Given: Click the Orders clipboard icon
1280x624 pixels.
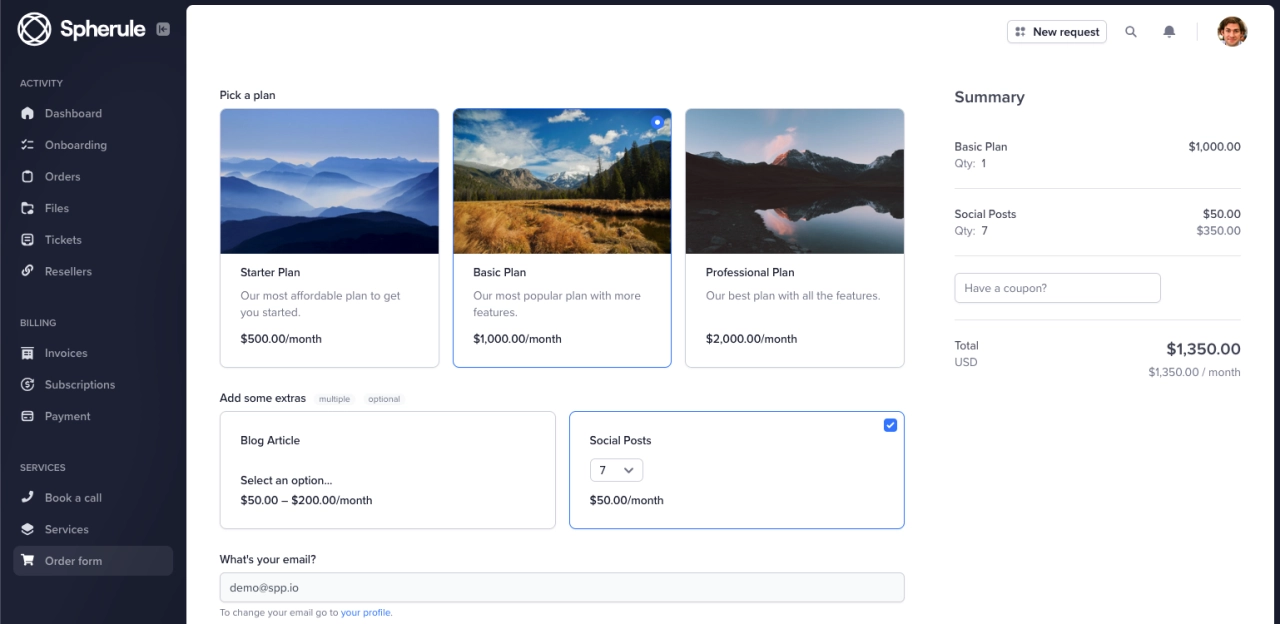Looking at the screenshot, I should coord(27,176).
